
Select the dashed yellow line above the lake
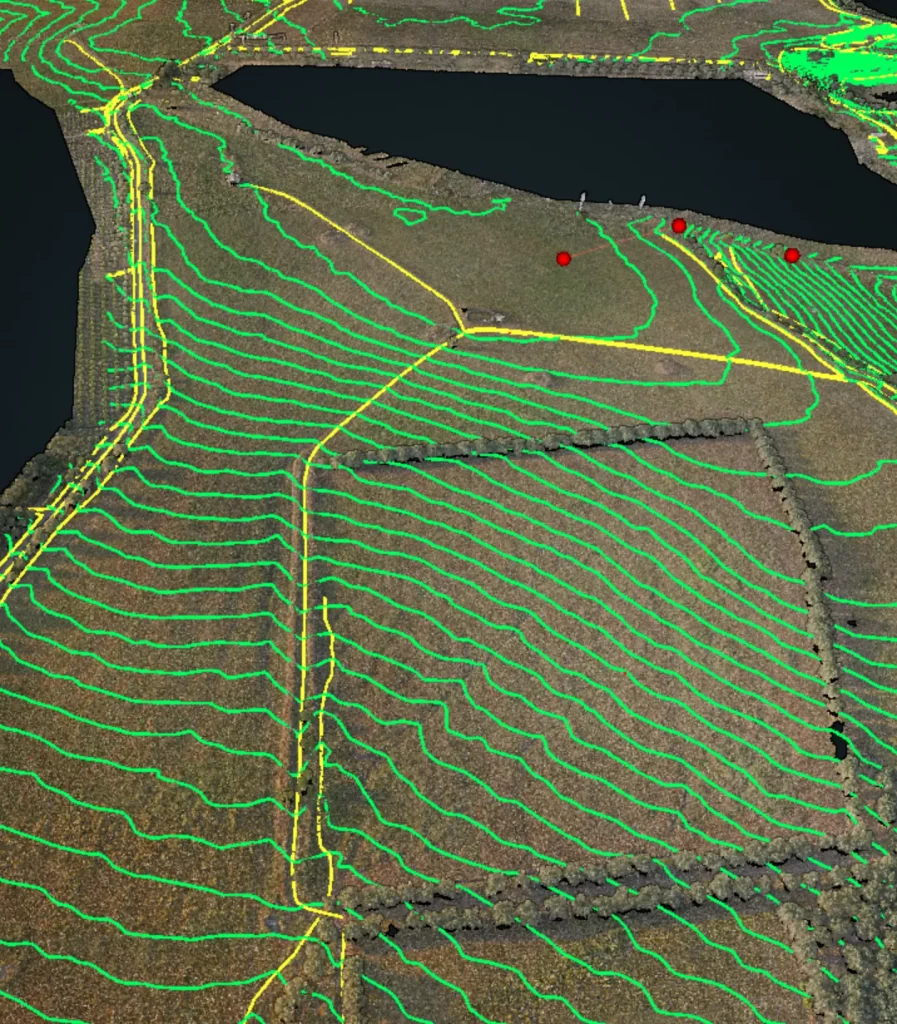pyautogui.click(x=400, y=50)
